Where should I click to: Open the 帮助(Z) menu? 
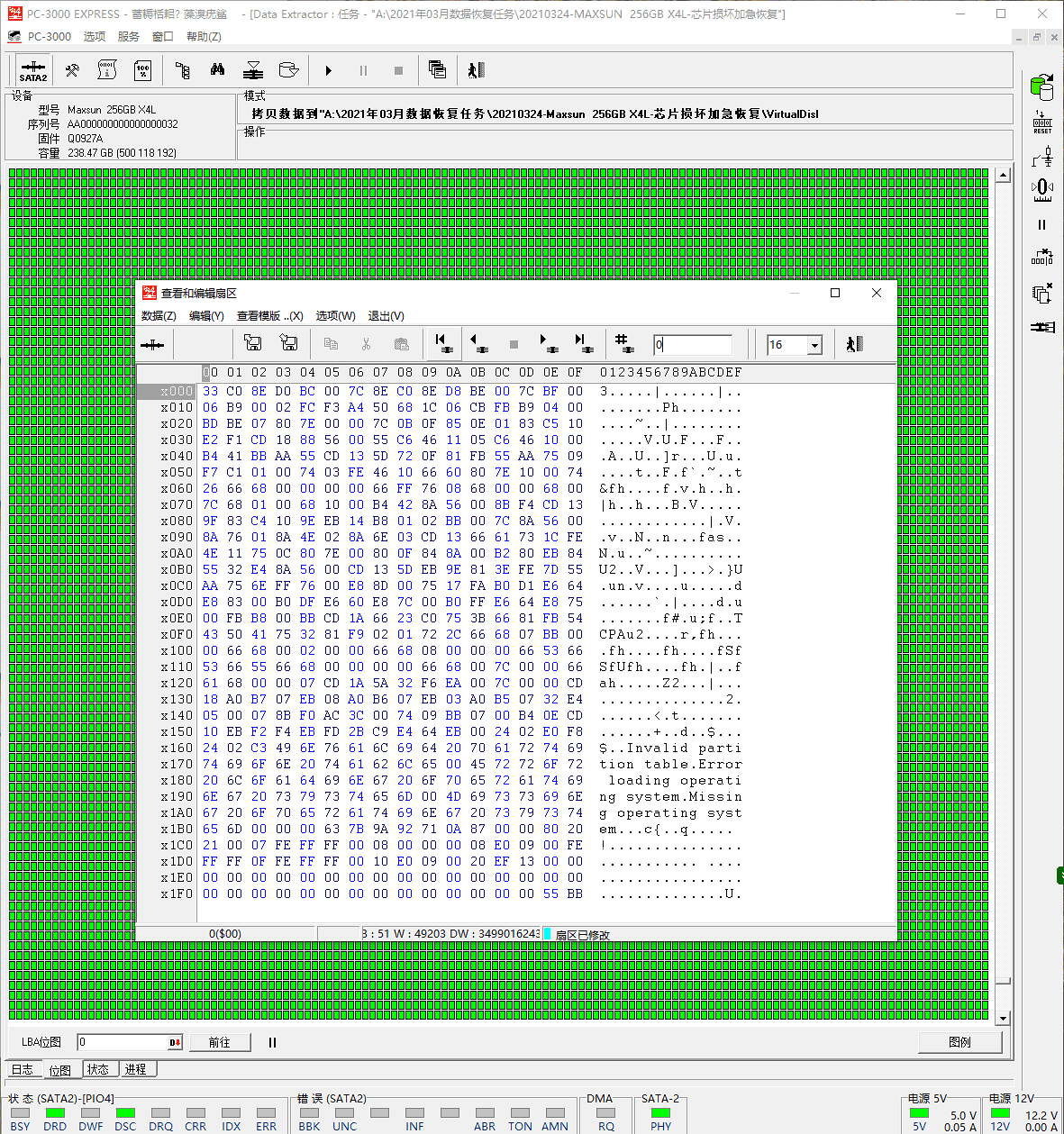pyautogui.click(x=204, y=37)
